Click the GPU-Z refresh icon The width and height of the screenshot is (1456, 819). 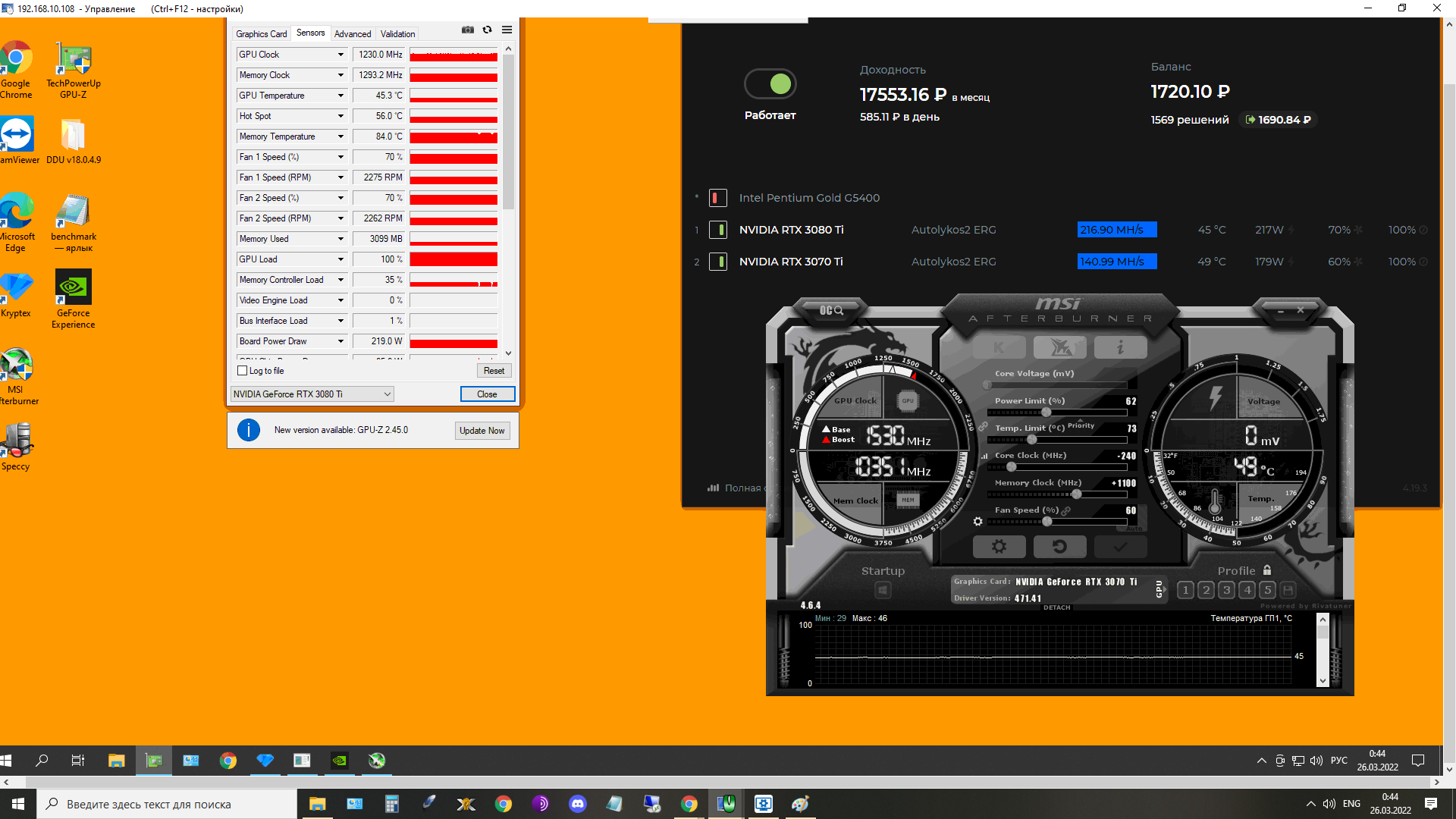pos(487,30)
